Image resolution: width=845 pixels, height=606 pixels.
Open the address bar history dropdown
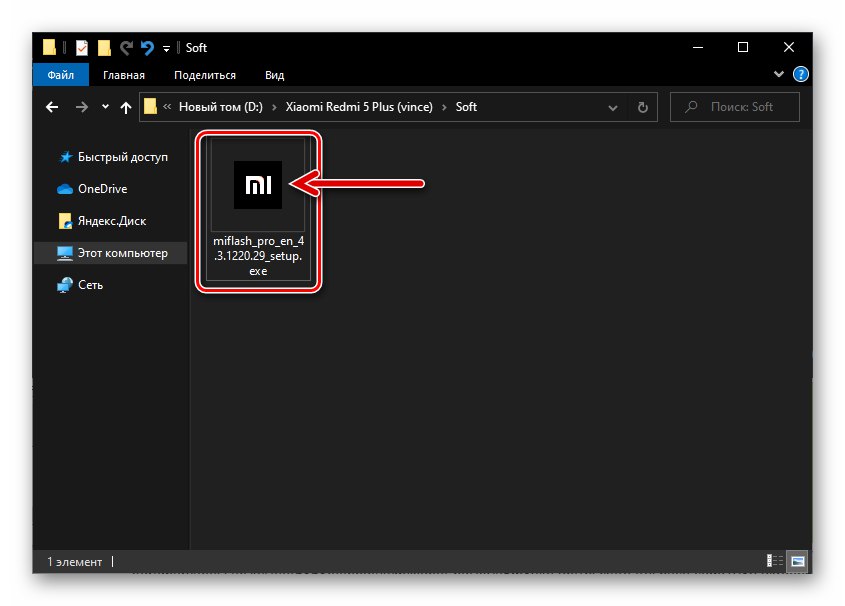click(613, 107)
